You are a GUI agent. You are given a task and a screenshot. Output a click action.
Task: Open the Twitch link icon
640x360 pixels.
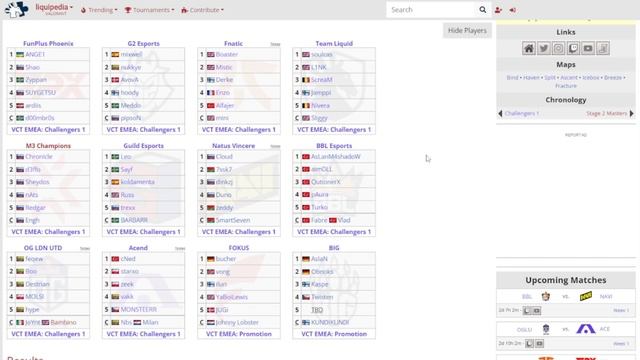coord(573,48)
